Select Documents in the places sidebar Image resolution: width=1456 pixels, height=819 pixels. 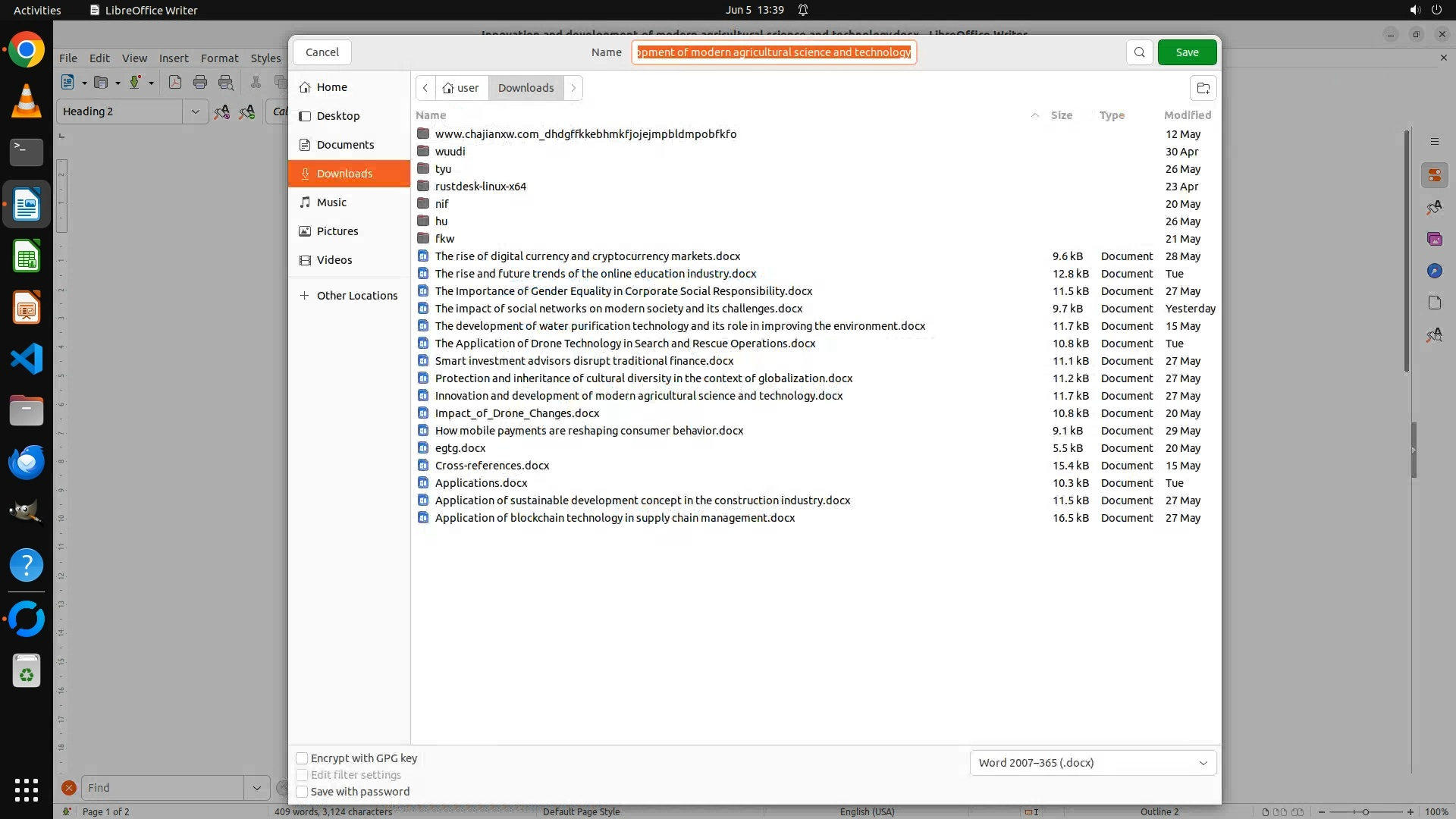click(x=345, y=145)
